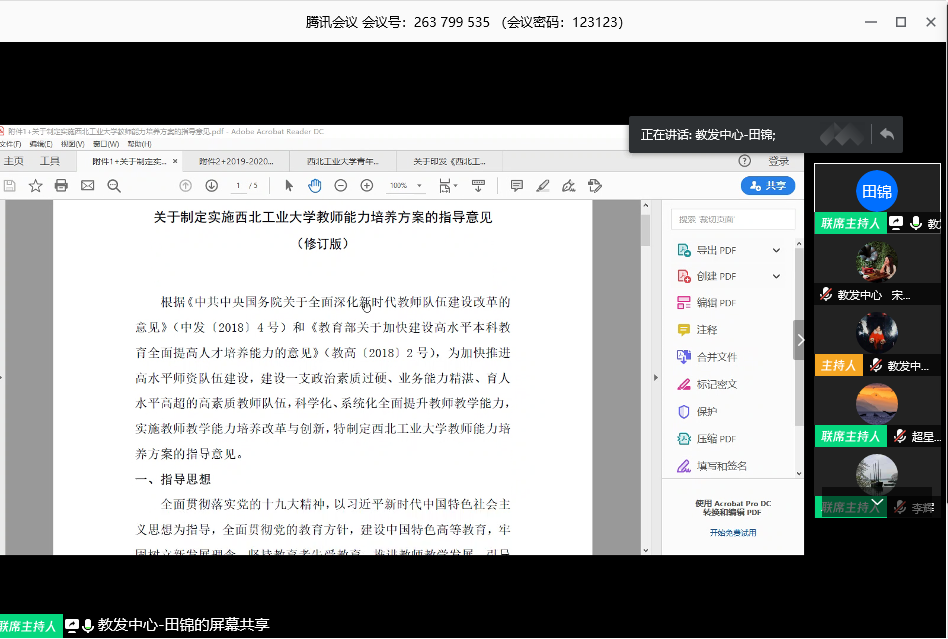Image resolution: width=948 pixels, height=639 pixels.
Task: Open the 100% zoom level dropdown
Action: coord(406,186)
